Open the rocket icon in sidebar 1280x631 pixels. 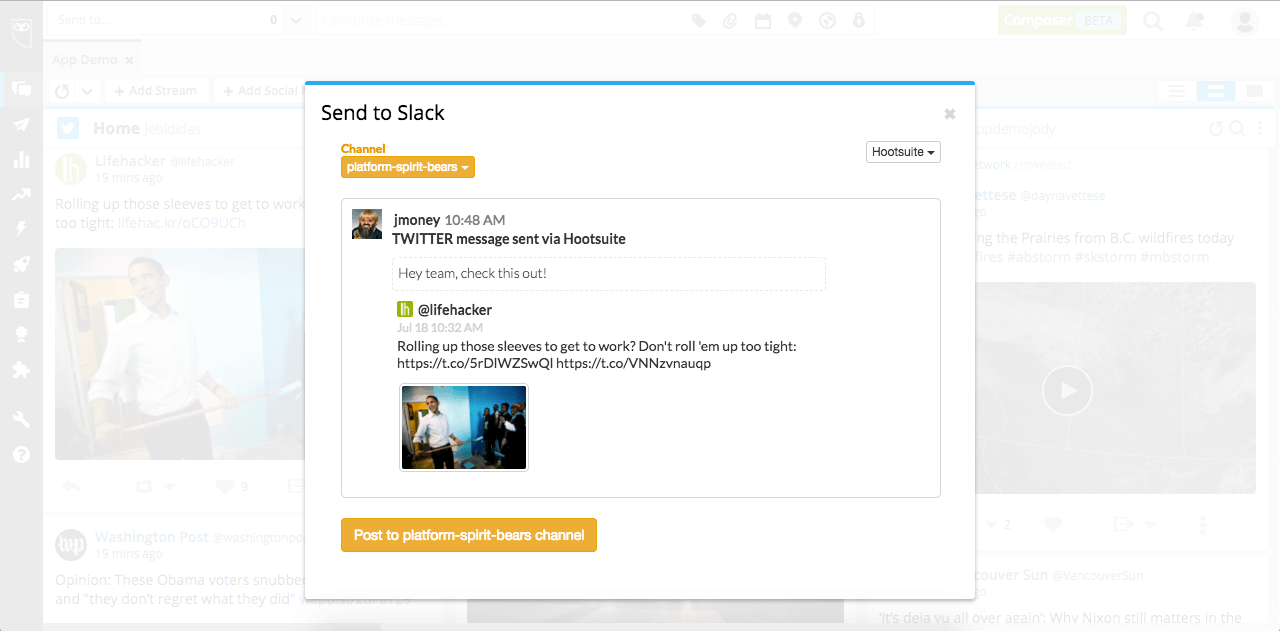[21, 264]
